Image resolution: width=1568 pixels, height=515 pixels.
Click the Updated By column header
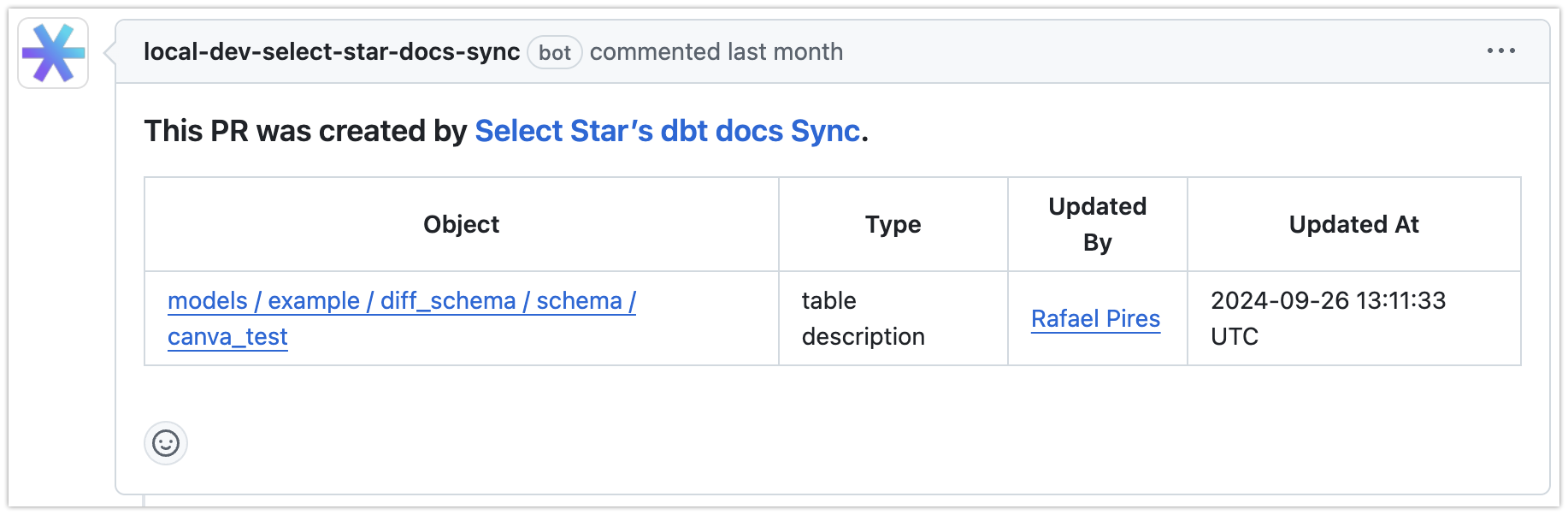(1097, 224)
